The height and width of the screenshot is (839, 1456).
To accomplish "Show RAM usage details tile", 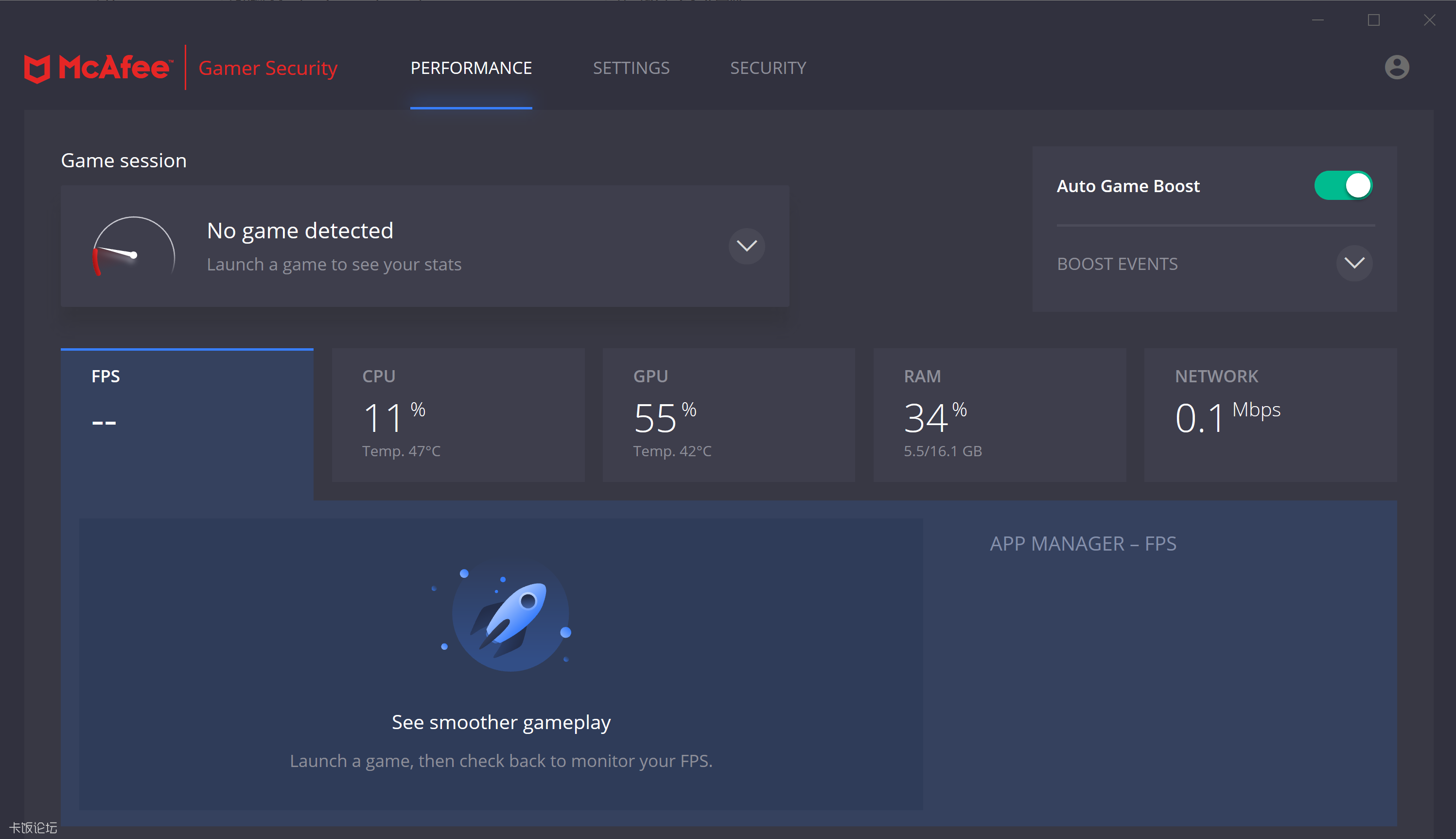I will tap(1000, 415).
